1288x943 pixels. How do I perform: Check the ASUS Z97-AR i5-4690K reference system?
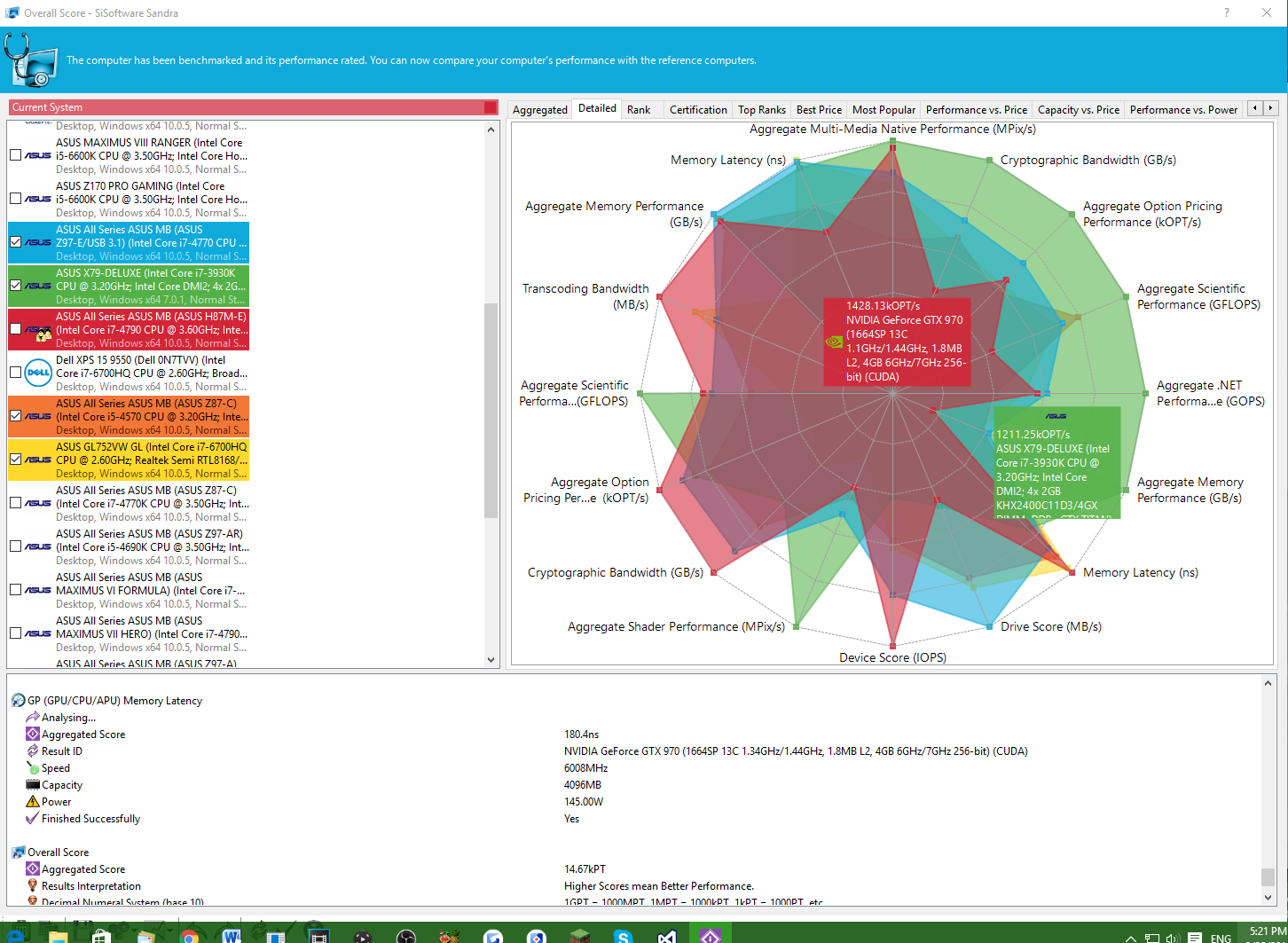coord(15,546)
